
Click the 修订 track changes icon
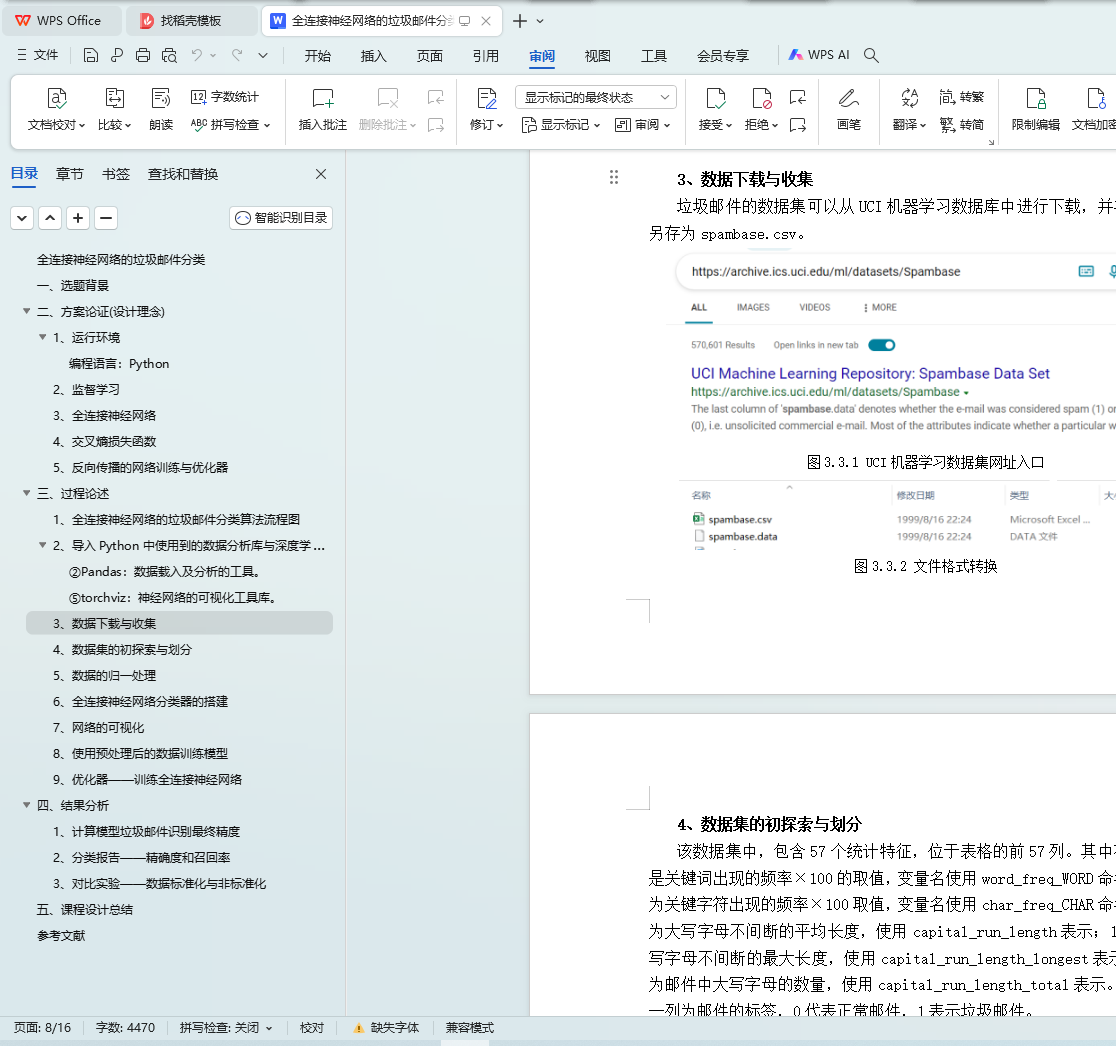coord(486,98)
